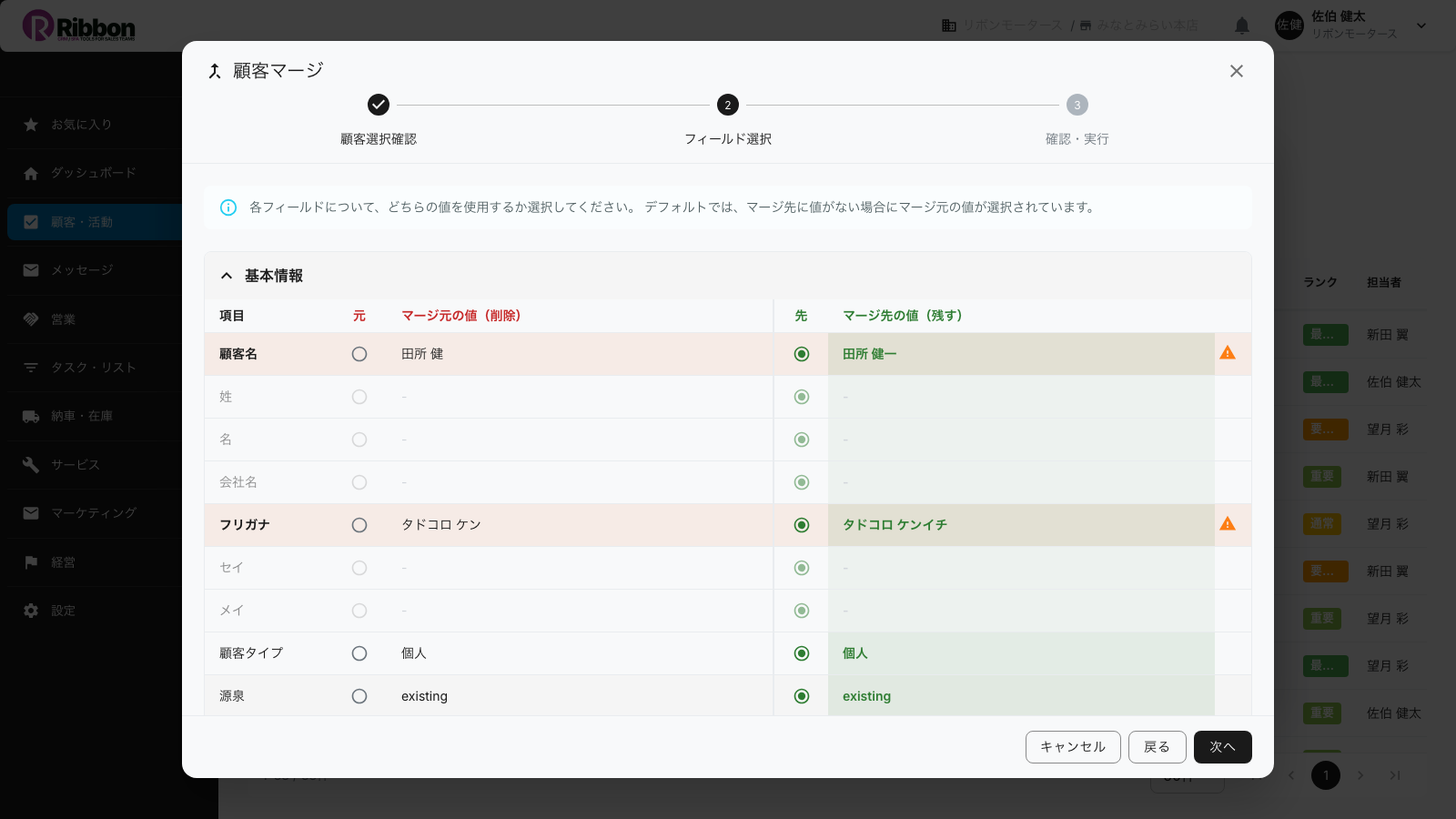The width and height of the screenshot is (1456, 819).
Task: Click the ランク column header in background table
Action: click(1320, 283)
